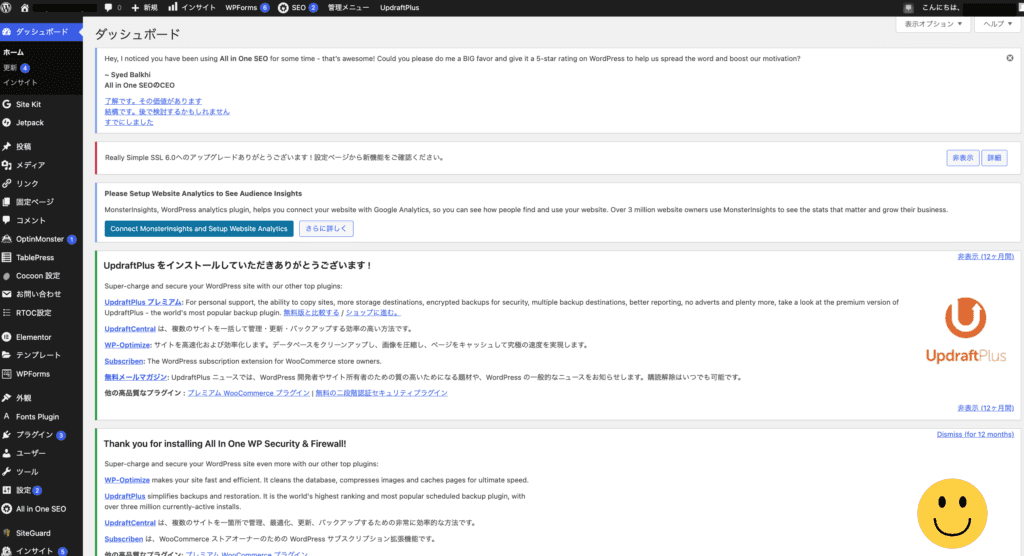This screenshot has height=556, width=1024.
Task: Click the ユーザー person icon
Action: click(x=7, y=453)
